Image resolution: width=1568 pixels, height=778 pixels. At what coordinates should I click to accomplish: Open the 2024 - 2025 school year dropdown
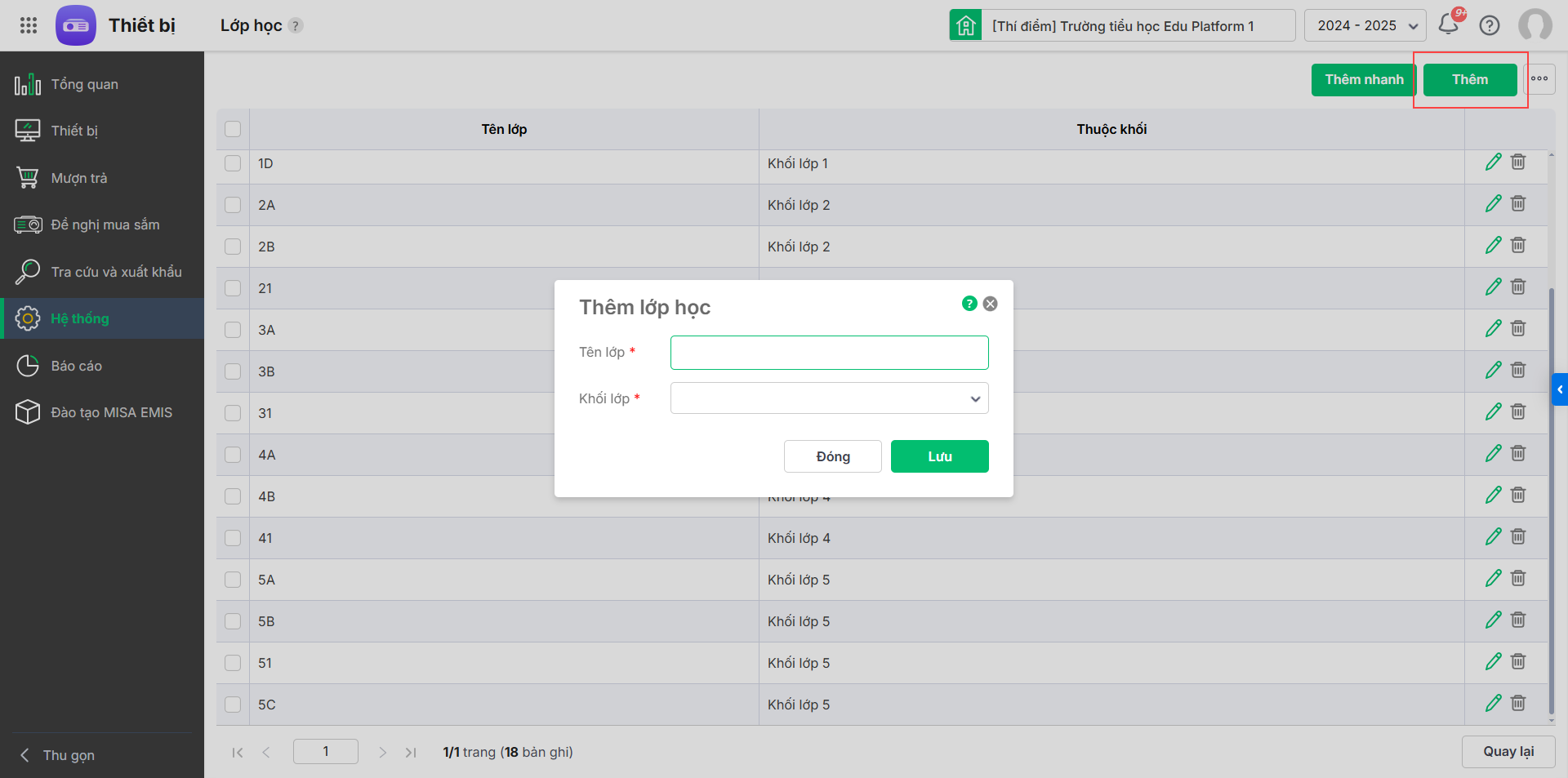1365,25
